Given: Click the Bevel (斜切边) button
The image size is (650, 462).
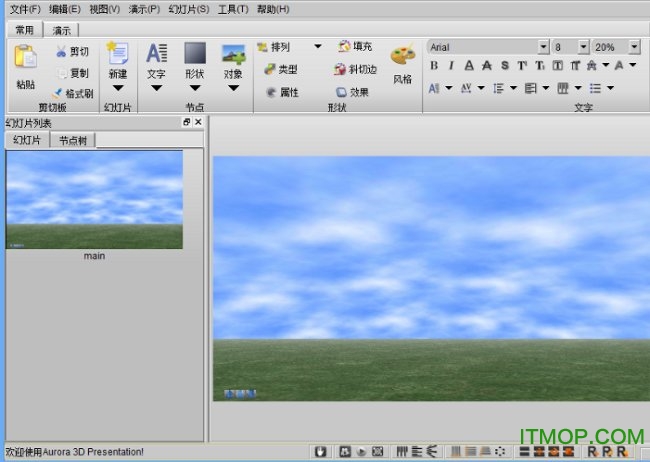Looking at the screenshot, I should pos(355,69).
